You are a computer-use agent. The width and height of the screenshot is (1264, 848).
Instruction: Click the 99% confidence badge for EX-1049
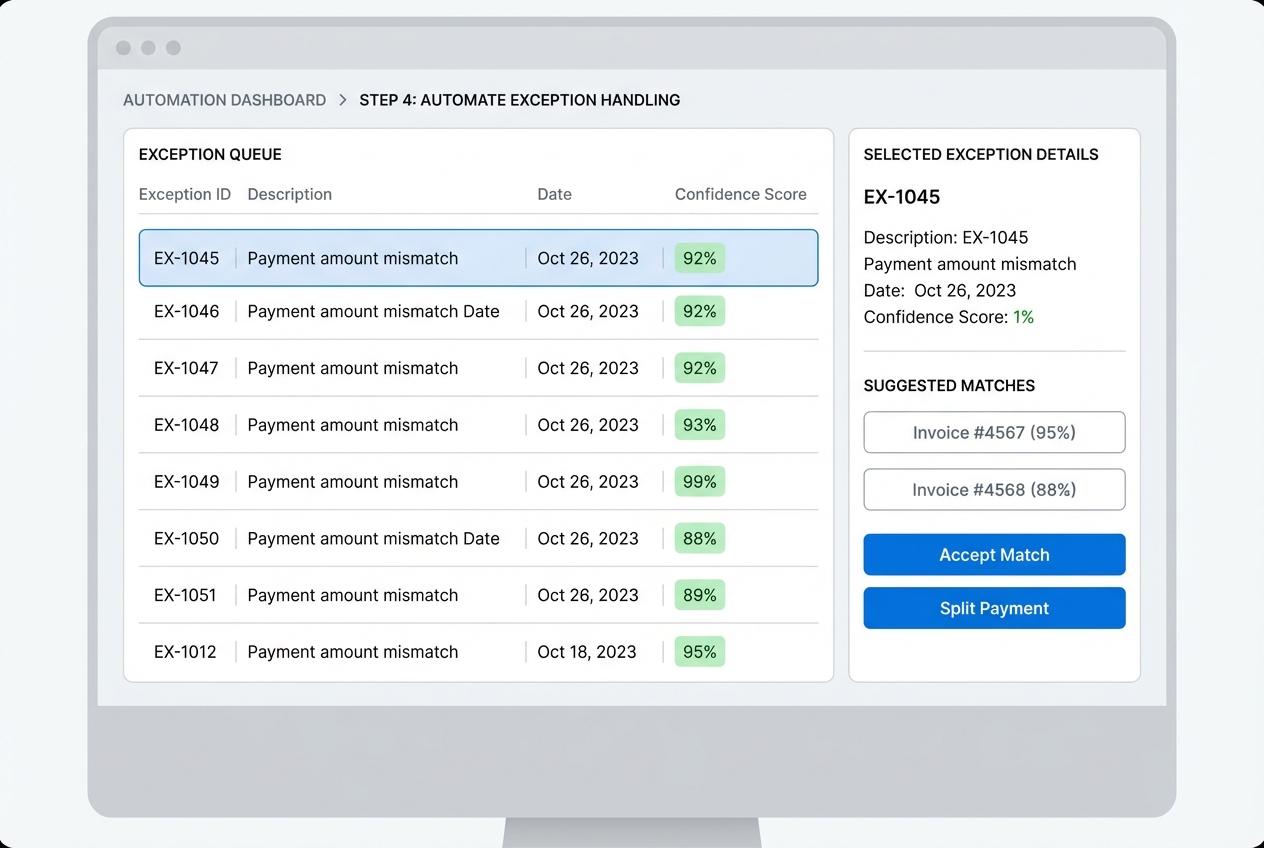point(699,481)
